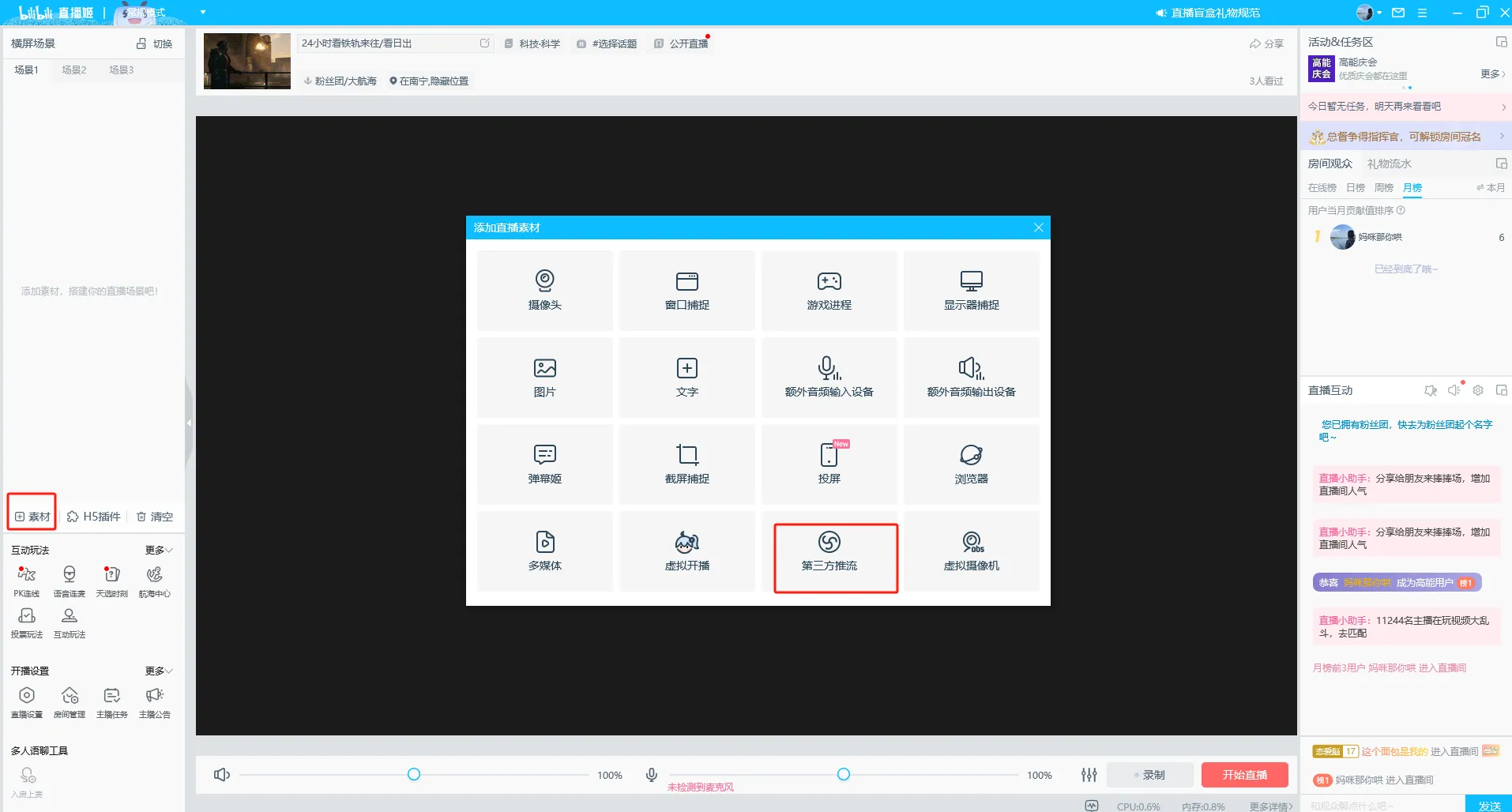This screenshot has height=812, width=1512.
Task: Click the 开始直播 button
Action: tap(1245, 775)
